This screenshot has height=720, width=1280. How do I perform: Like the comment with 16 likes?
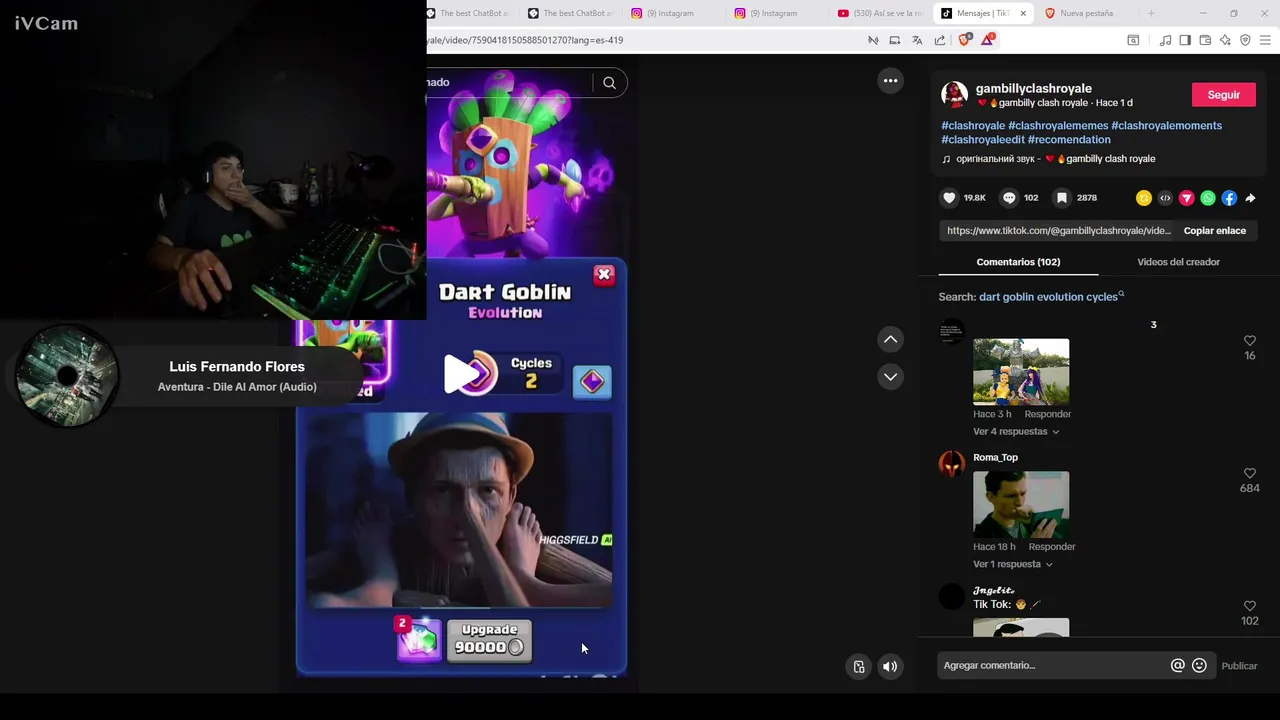pos(1249,341)
